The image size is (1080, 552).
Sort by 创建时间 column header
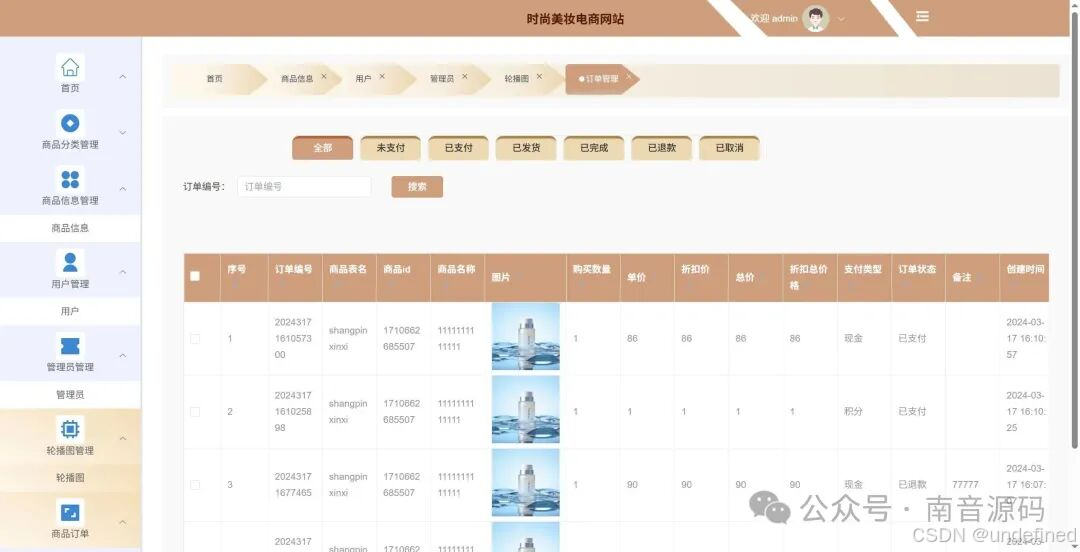(1025, 277)
